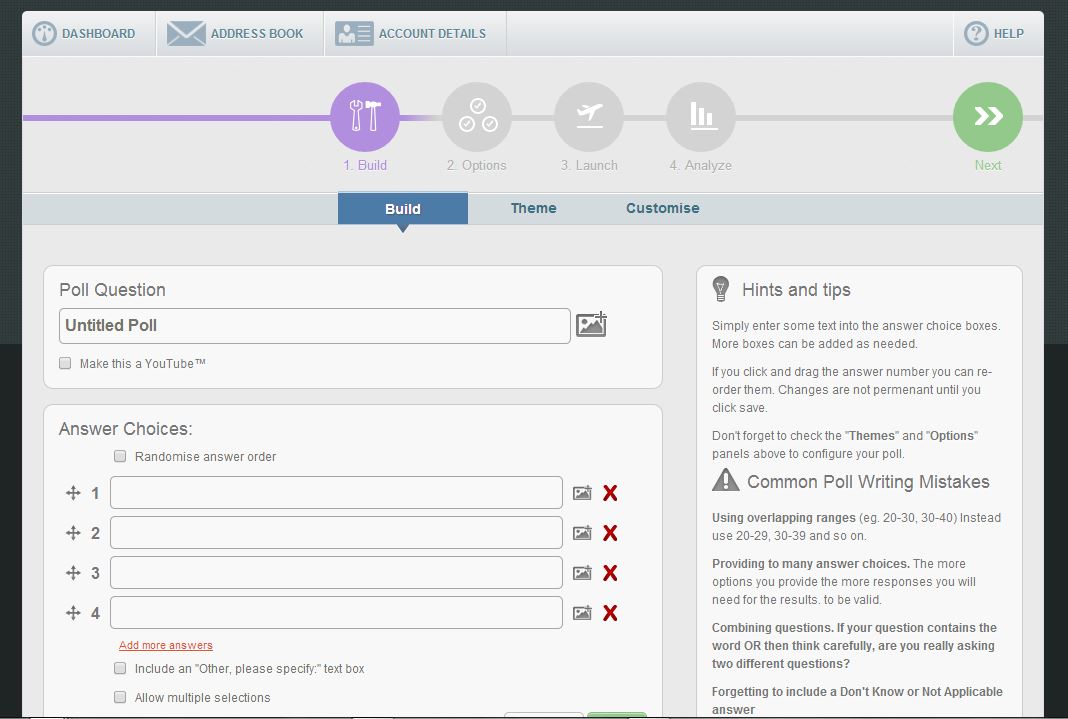This screenshot has width=1068, height=719.
Task: Open the Customise tab
Action: coord(662,208)
